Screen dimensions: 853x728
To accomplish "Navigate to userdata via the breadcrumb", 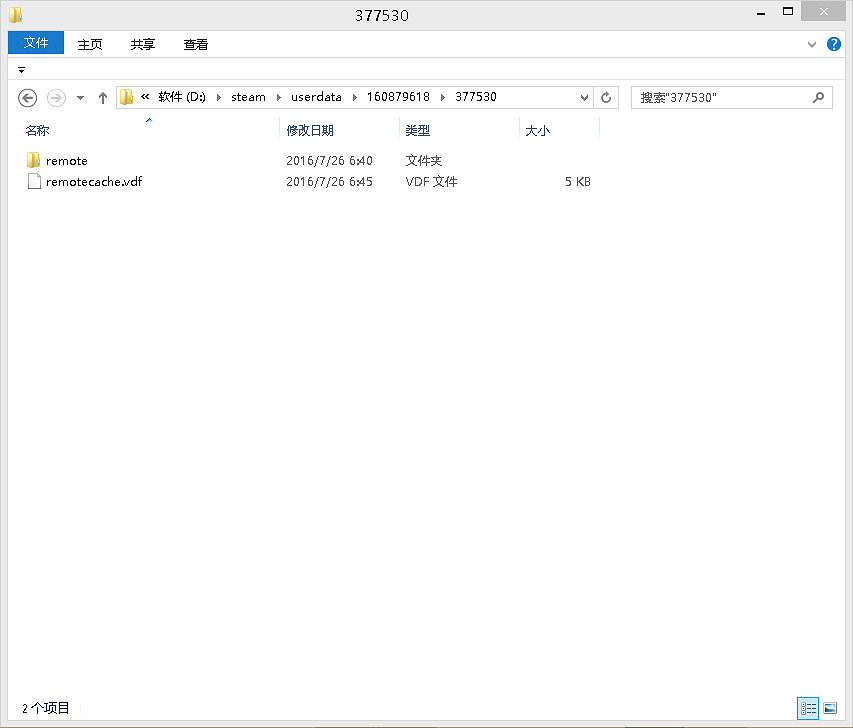I will pyautogui.click(x=317, y=97).
